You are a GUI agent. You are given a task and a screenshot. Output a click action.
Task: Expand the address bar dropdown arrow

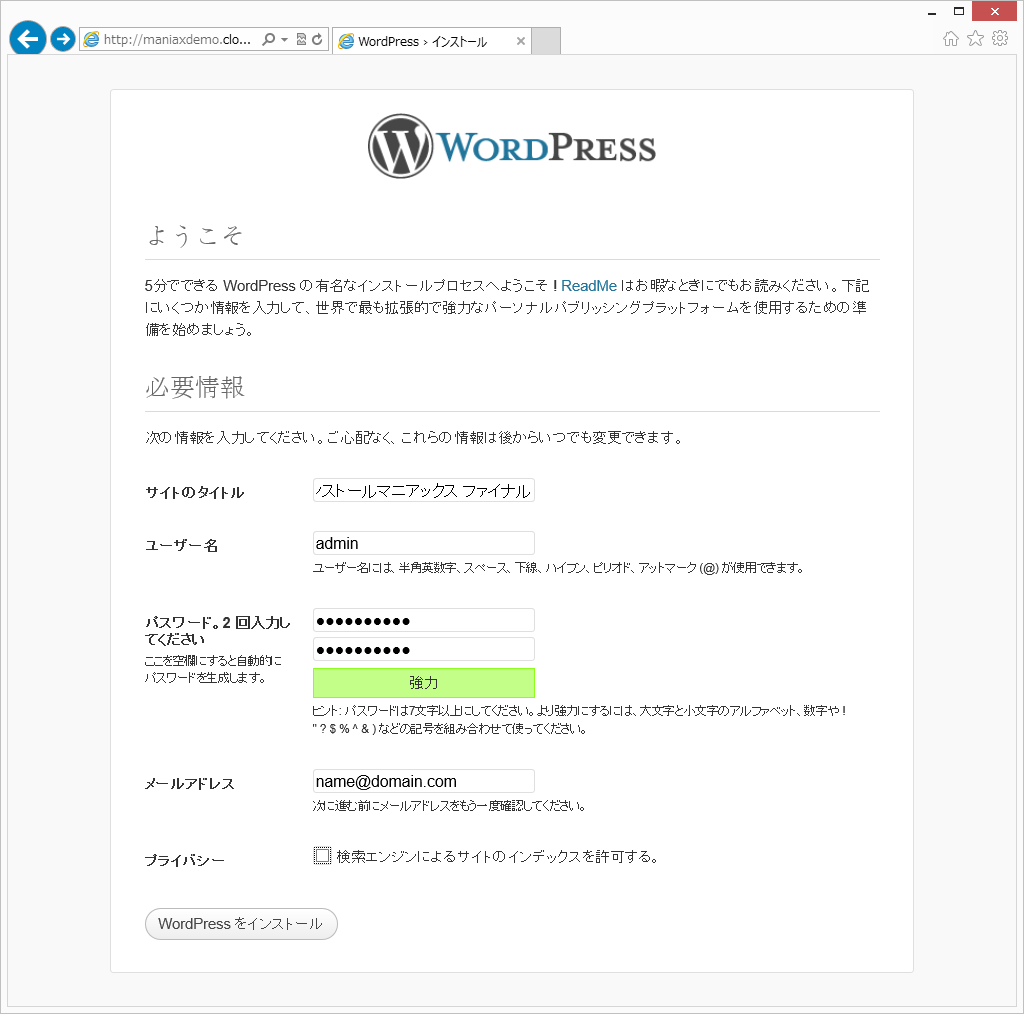[284, 40]
